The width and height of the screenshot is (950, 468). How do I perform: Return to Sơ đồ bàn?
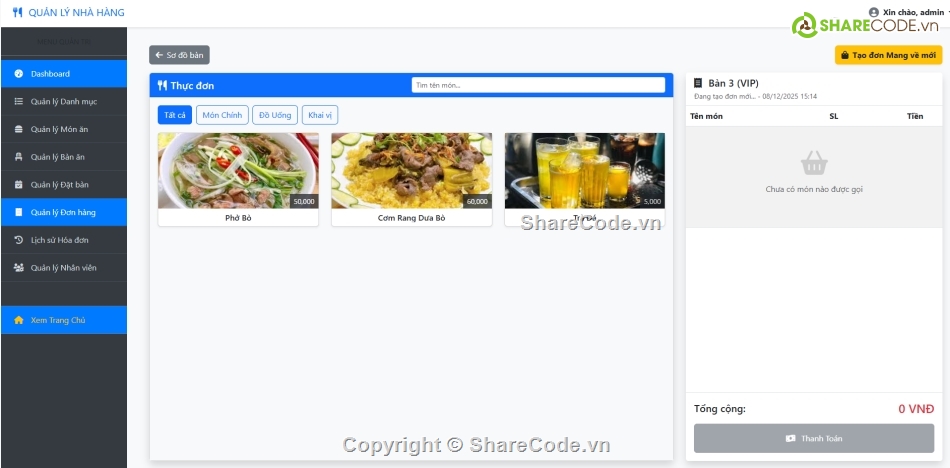point(179,55)
